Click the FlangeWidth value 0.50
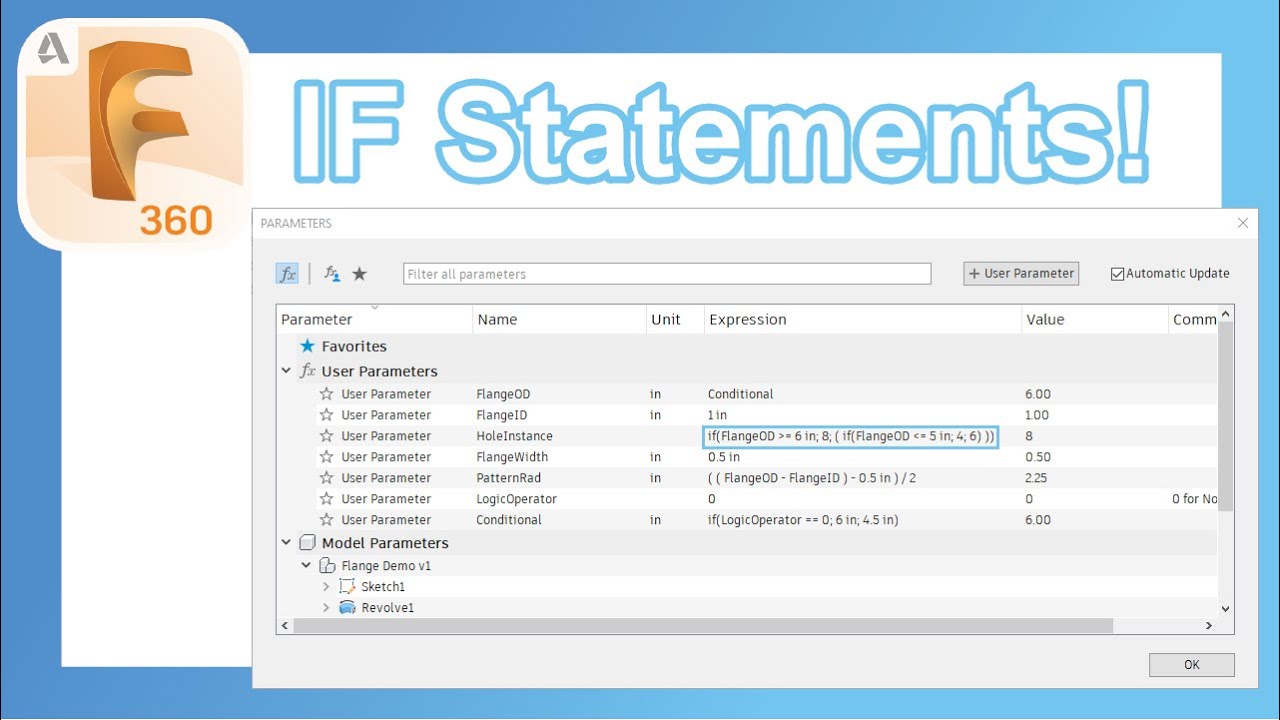Viewport: 1280px width, 720px height. [x=1037, y=457]
